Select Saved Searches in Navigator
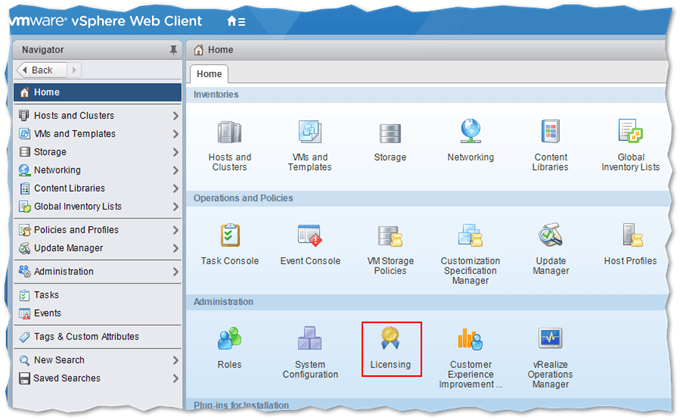The image size is (680, 420). 98,378
